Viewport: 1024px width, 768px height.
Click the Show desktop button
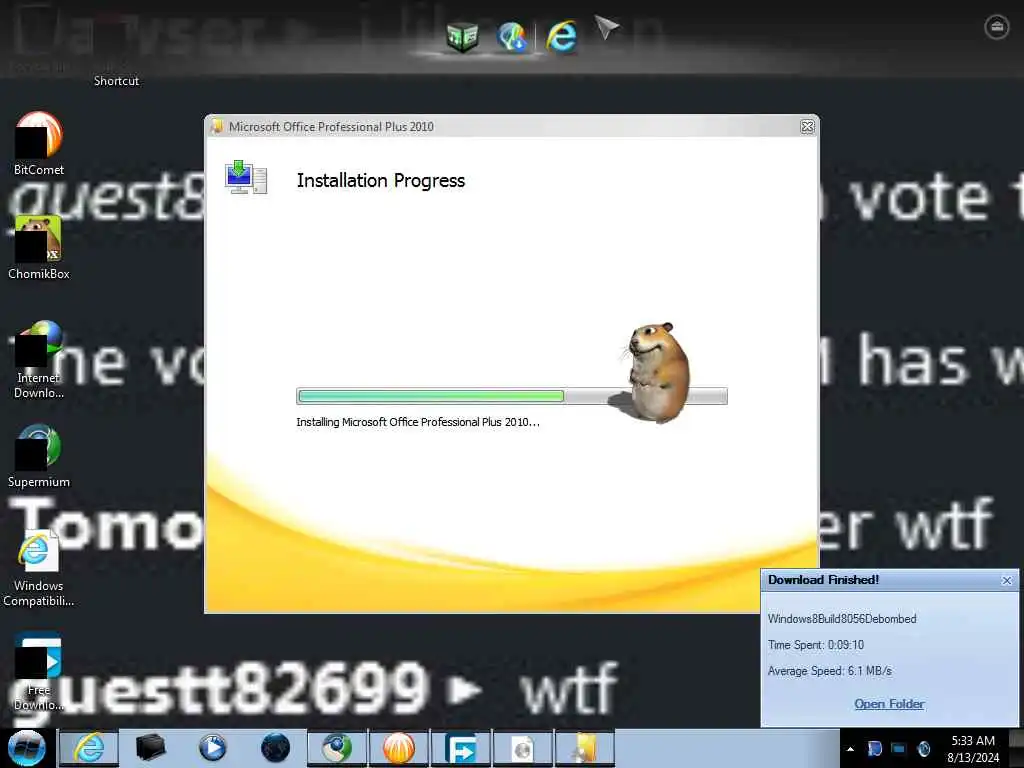pyautogui.click(x=1016, y=748)
